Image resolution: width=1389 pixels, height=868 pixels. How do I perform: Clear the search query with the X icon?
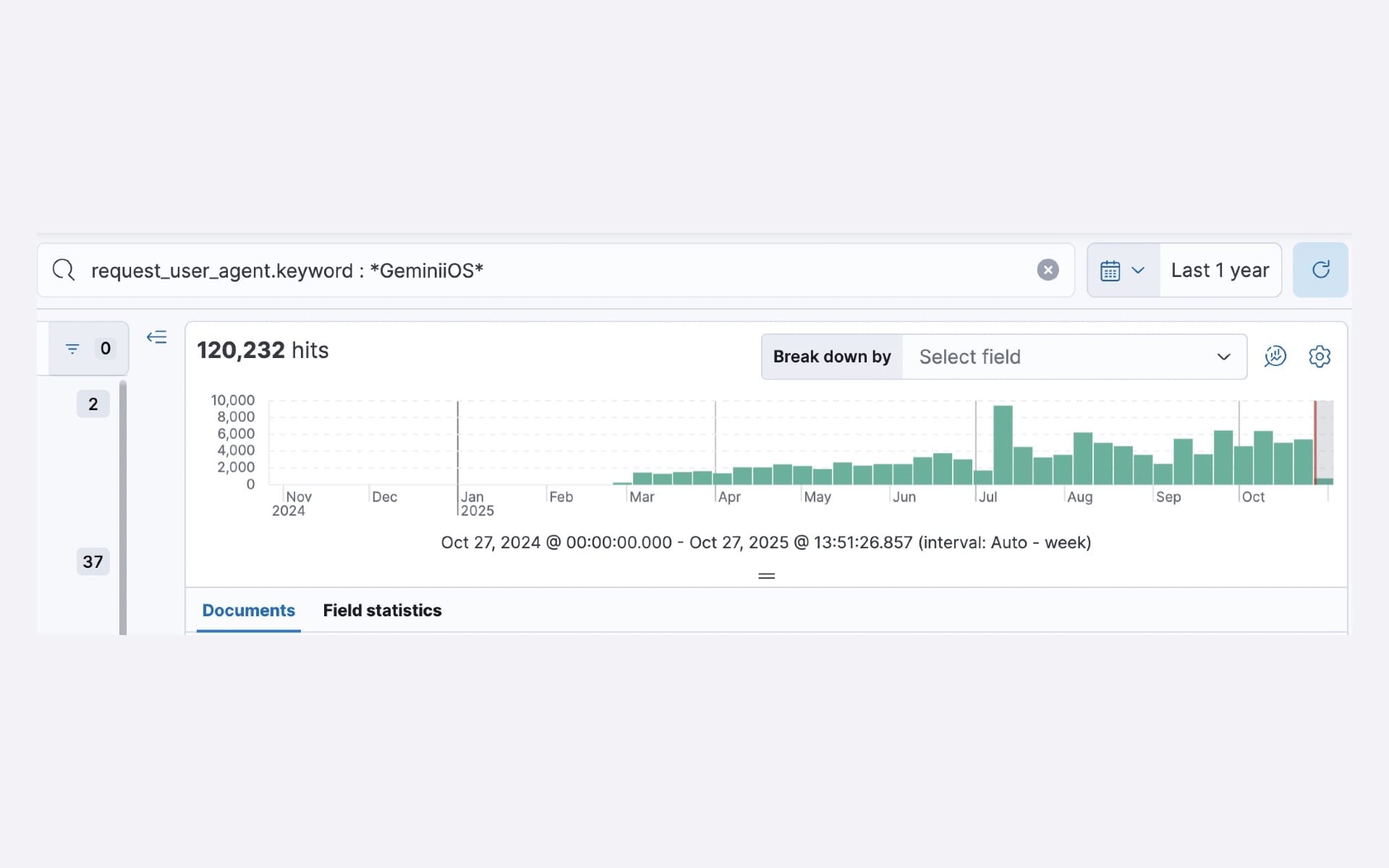(1048, 270)
